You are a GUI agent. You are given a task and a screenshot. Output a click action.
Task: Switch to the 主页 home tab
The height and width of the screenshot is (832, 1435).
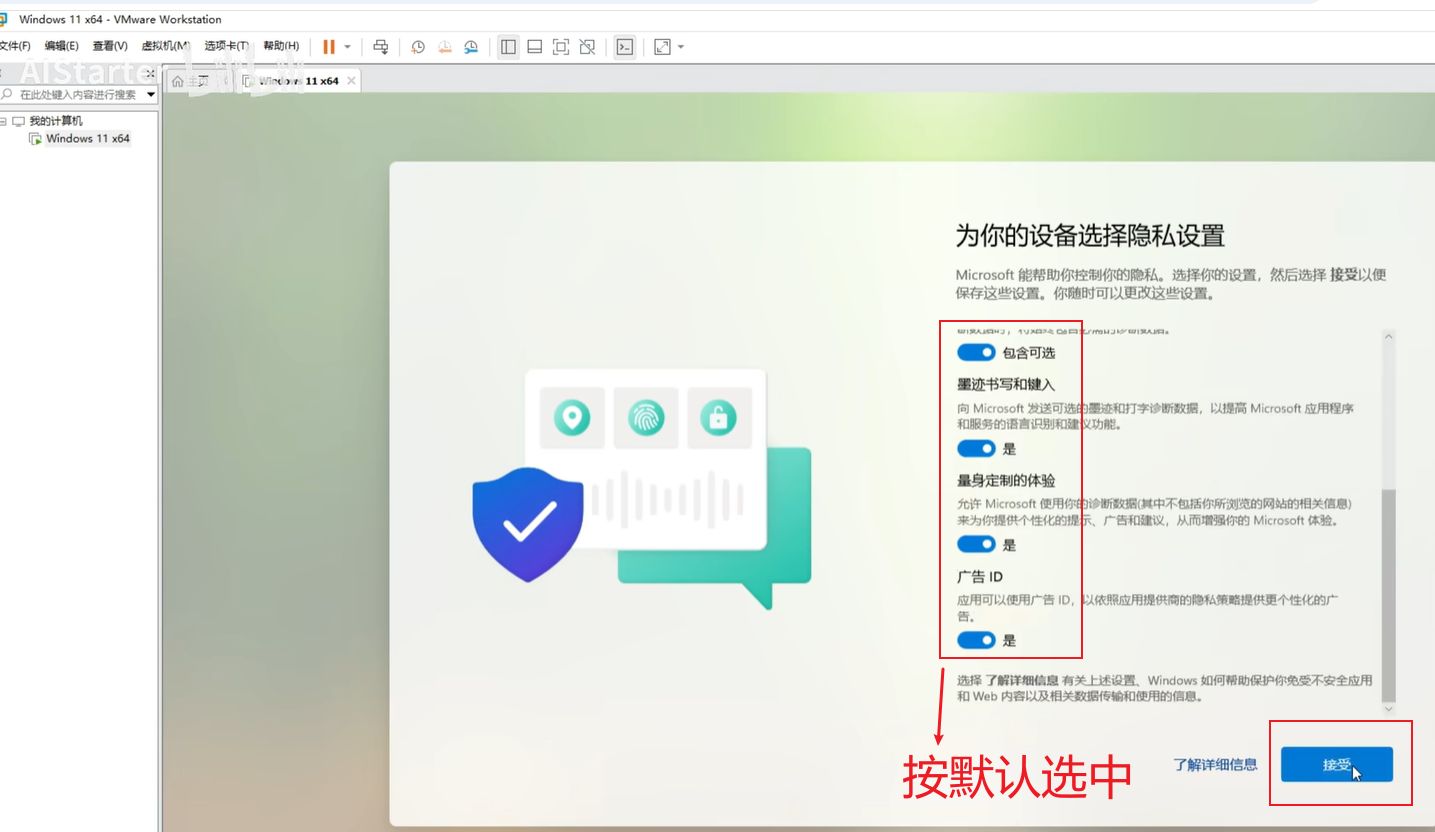click(190, 81)
